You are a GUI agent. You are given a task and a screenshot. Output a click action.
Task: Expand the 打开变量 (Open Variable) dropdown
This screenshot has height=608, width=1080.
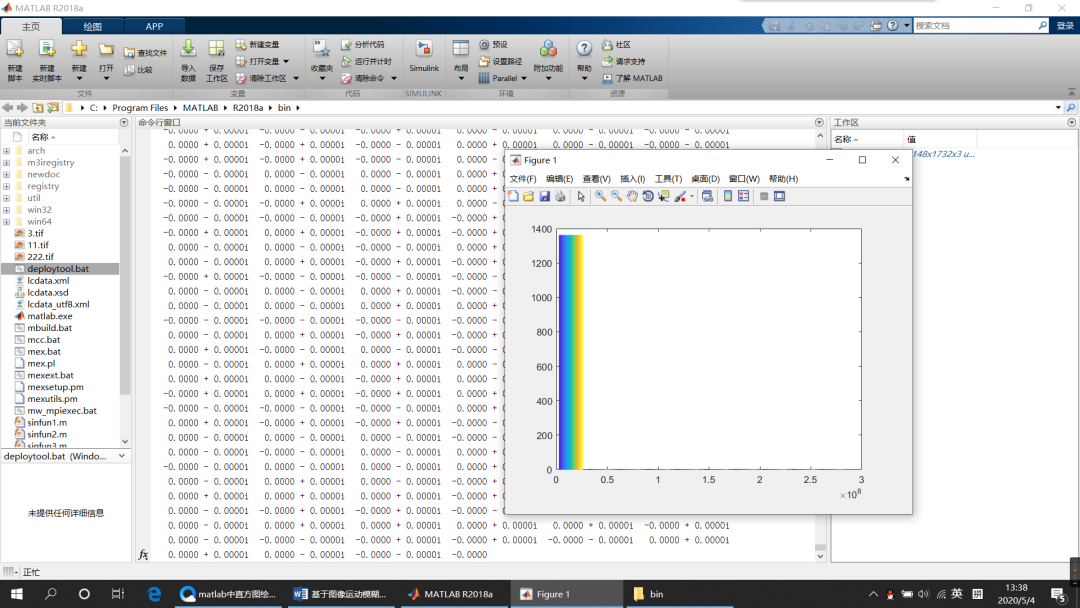(287, 61)
